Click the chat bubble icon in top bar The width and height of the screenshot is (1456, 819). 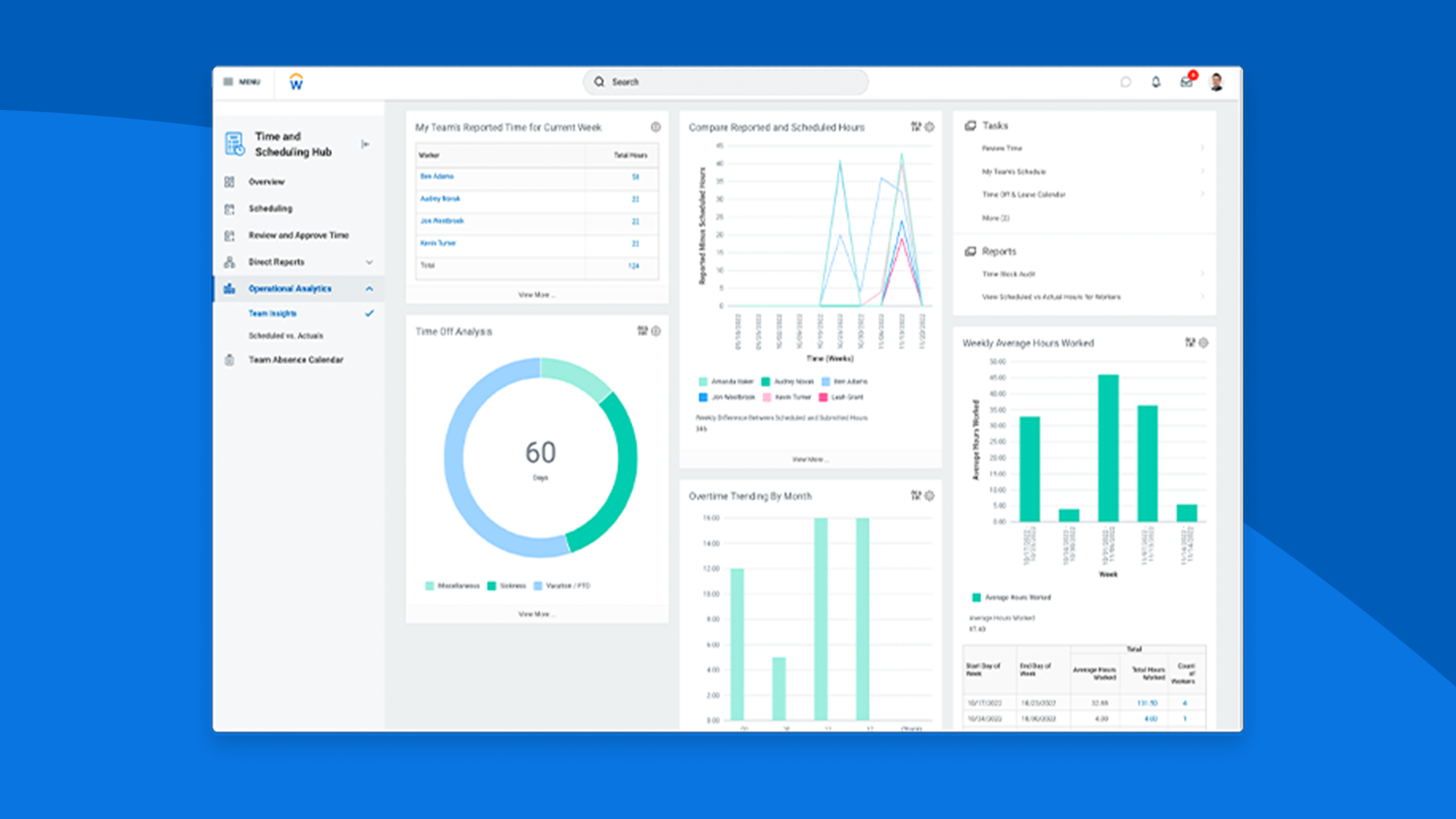pyautogui.click(x=1125, y=82)
